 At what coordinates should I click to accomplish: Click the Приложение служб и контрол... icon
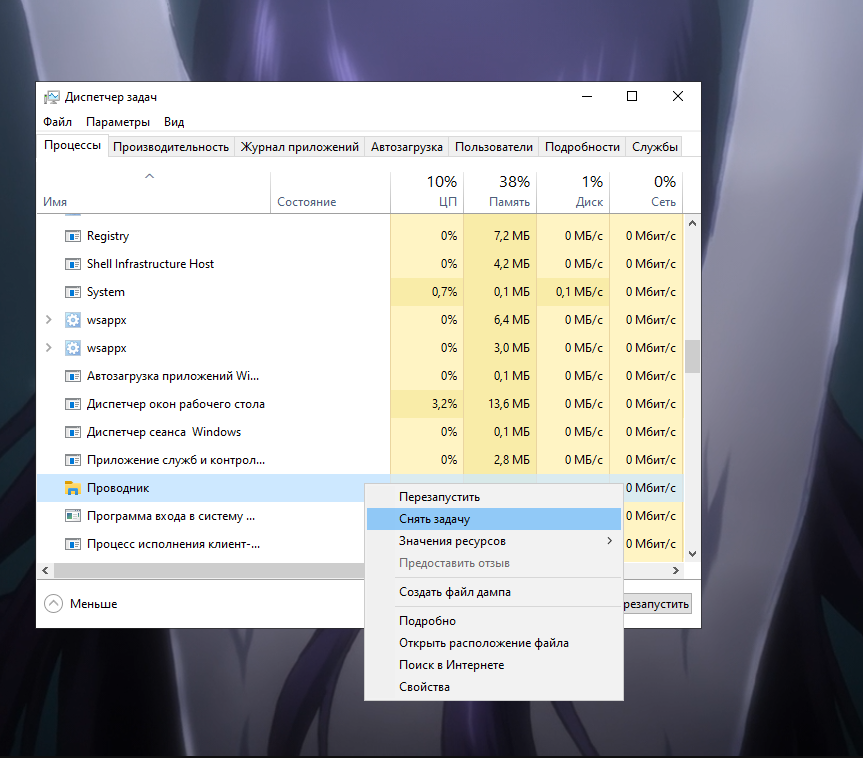(73, 460)
